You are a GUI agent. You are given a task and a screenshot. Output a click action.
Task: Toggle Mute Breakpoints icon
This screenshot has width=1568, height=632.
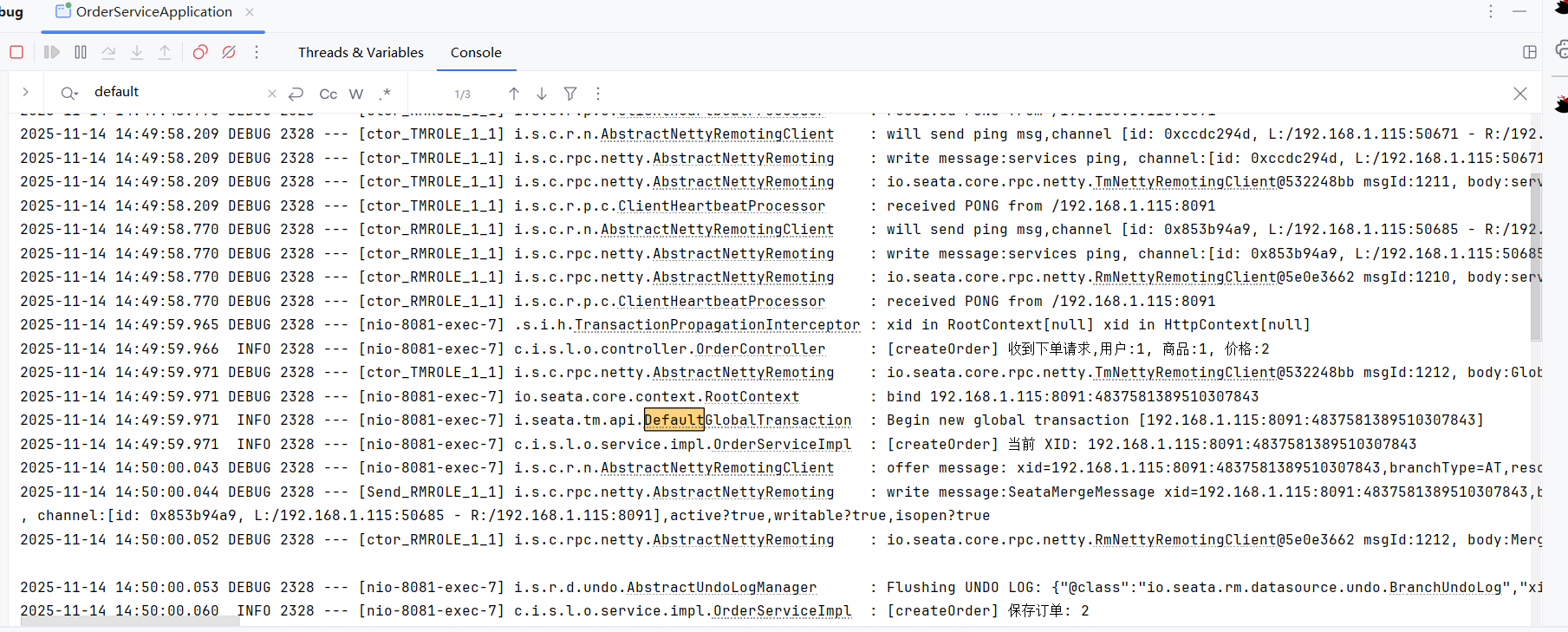229,52
